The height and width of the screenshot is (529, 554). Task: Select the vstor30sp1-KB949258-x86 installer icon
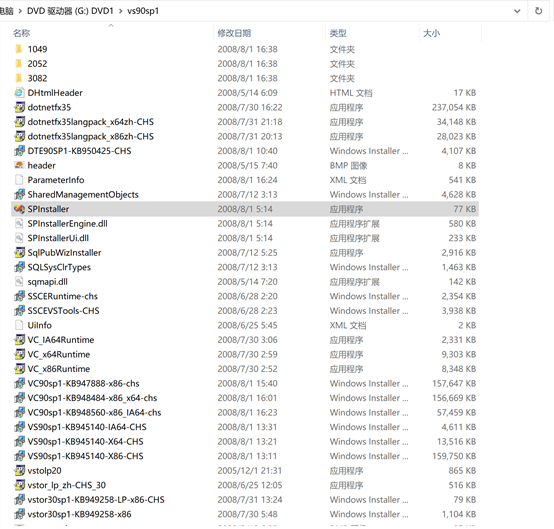click(19, 514)
